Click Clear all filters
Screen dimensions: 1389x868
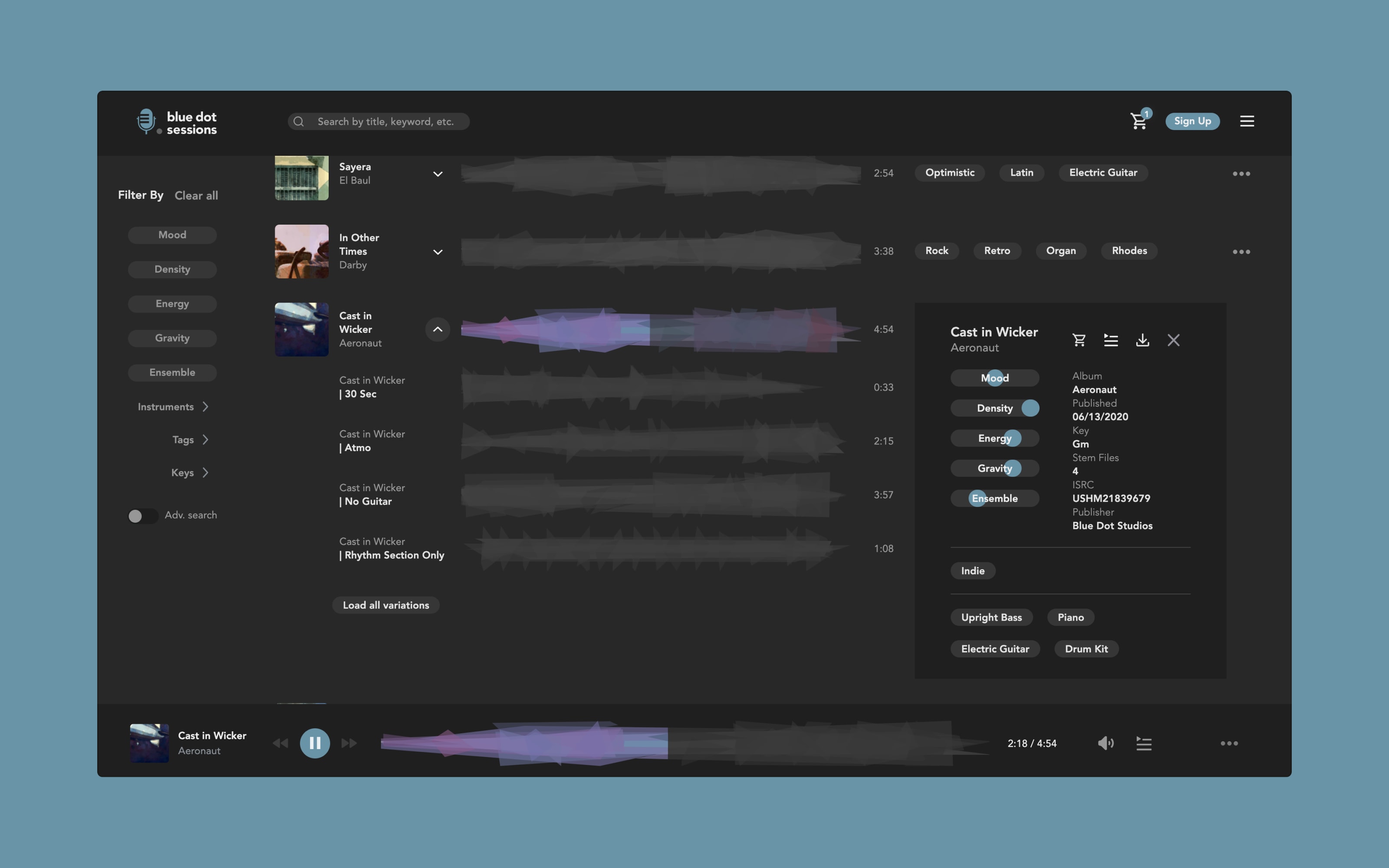[x=196, y=195]
